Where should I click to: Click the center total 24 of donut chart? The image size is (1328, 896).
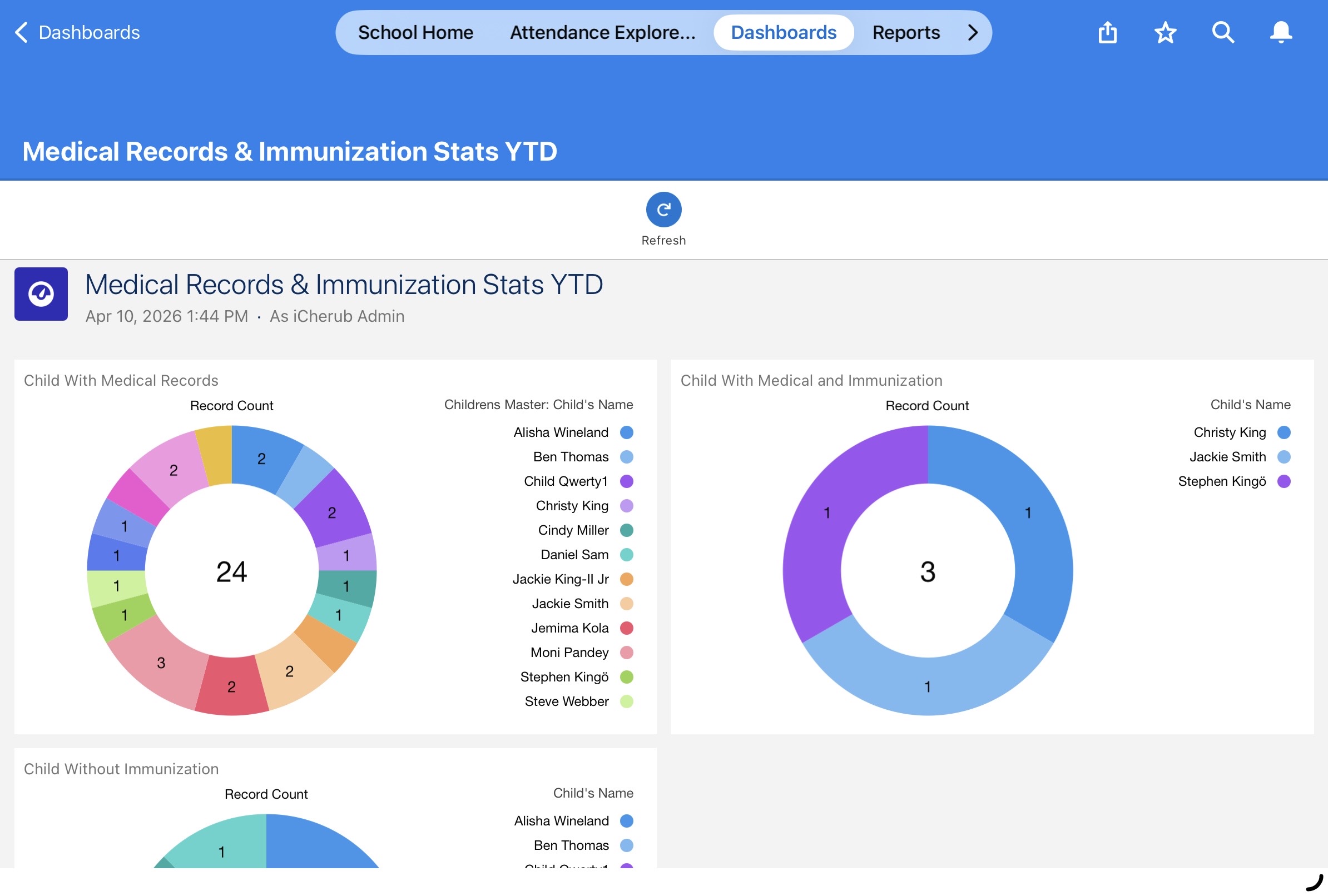coord(231,571)
